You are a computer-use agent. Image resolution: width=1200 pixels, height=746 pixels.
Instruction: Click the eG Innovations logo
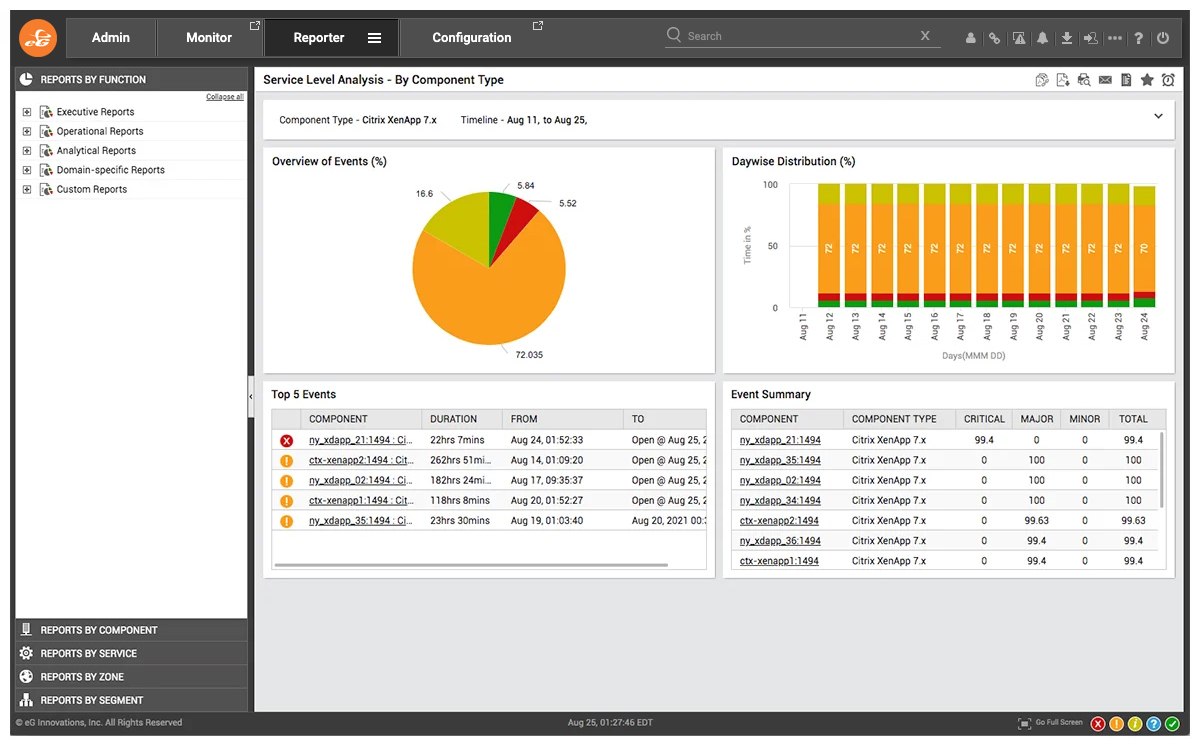coord(38,38)
